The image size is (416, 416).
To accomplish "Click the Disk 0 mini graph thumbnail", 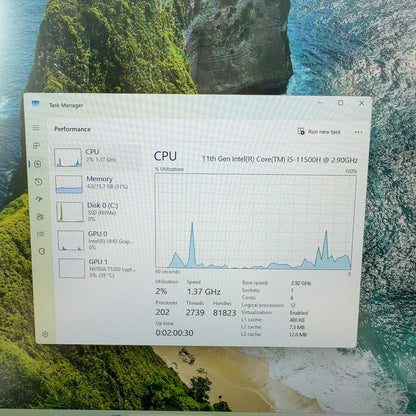I will pyautogui.click(x=70, y=212).
